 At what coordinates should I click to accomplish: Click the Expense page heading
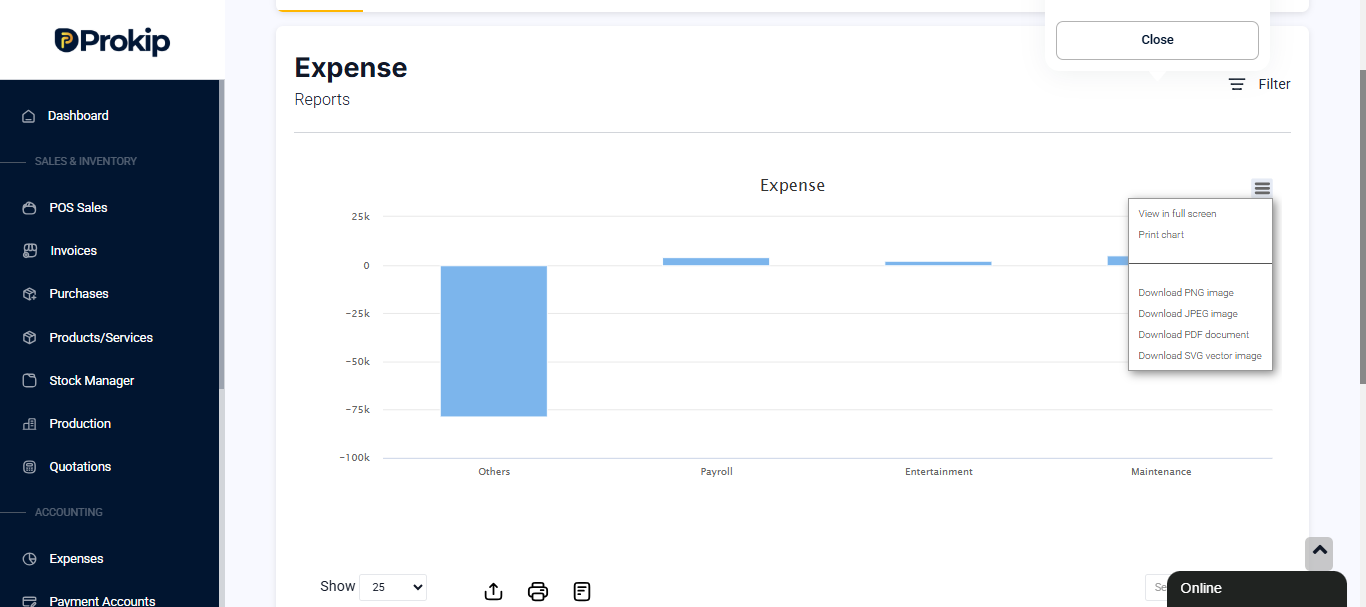coord(351,68)
